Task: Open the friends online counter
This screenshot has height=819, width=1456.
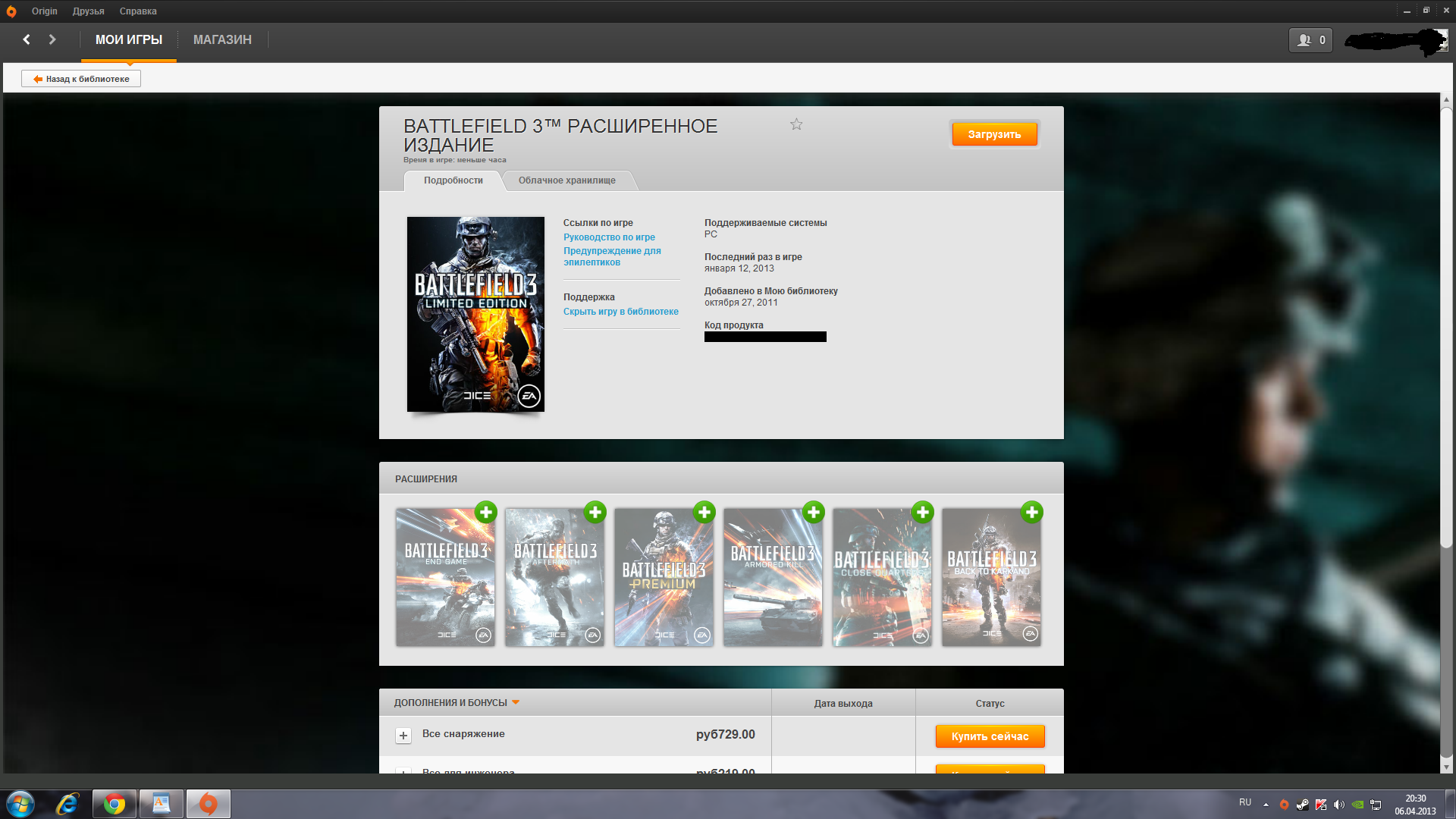Action: click(x=1310, y=40)
